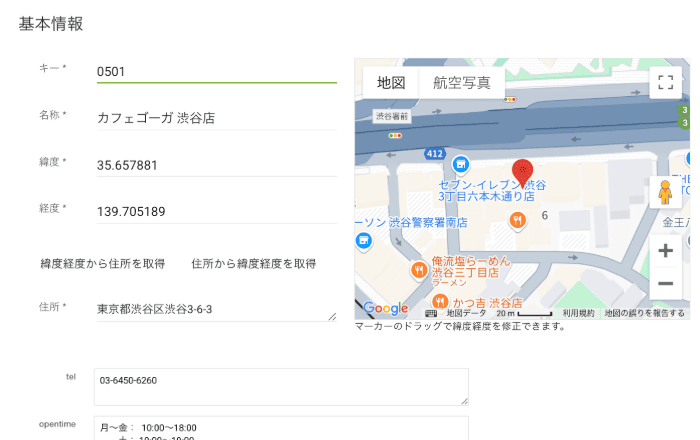Zoom out on the map

point(665,283)
